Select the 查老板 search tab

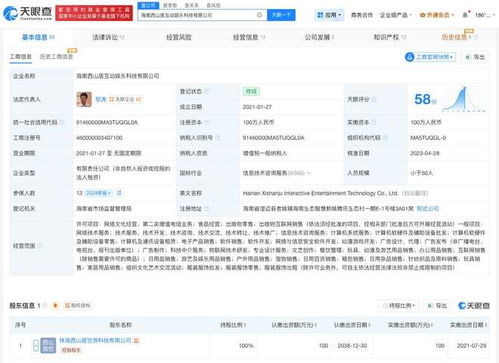(170, 5)
